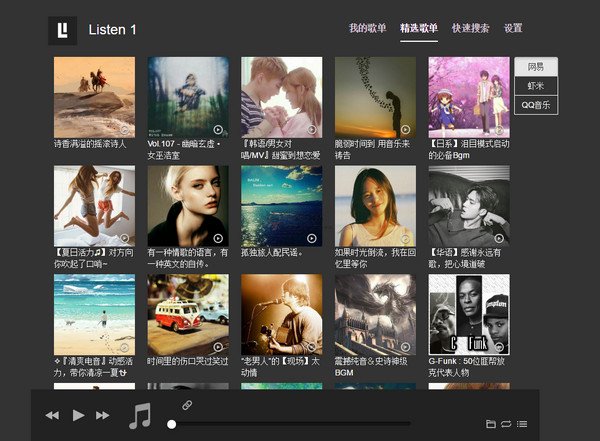Open the dragon castle cover thumbnail
This screenshot has height=441, width=600.
(x=375, y=315)
